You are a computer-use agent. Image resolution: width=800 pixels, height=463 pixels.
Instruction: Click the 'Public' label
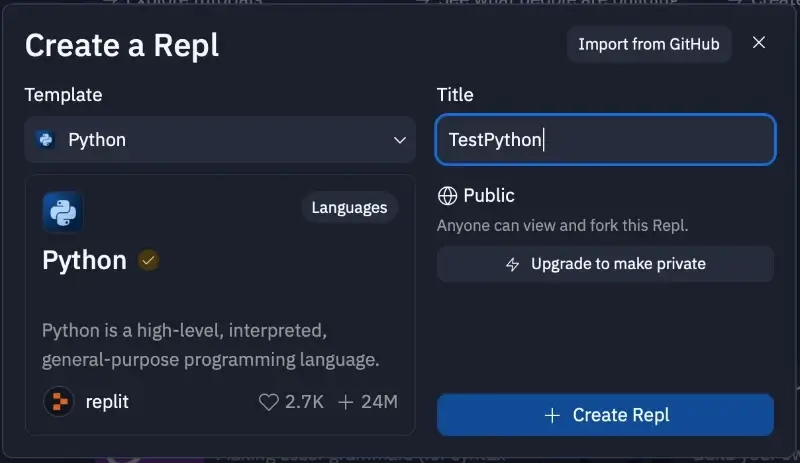pyautogui.click(x=489, y=196)
